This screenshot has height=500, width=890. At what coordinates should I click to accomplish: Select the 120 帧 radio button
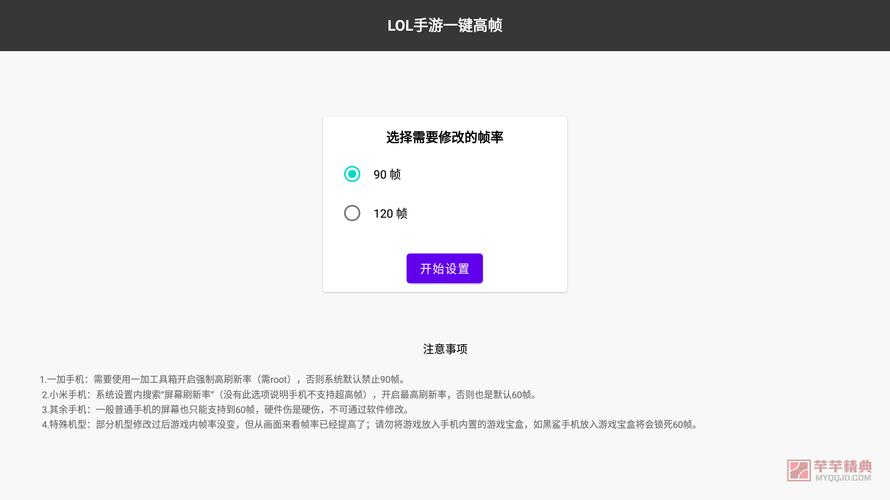click(x=352, y=213)
